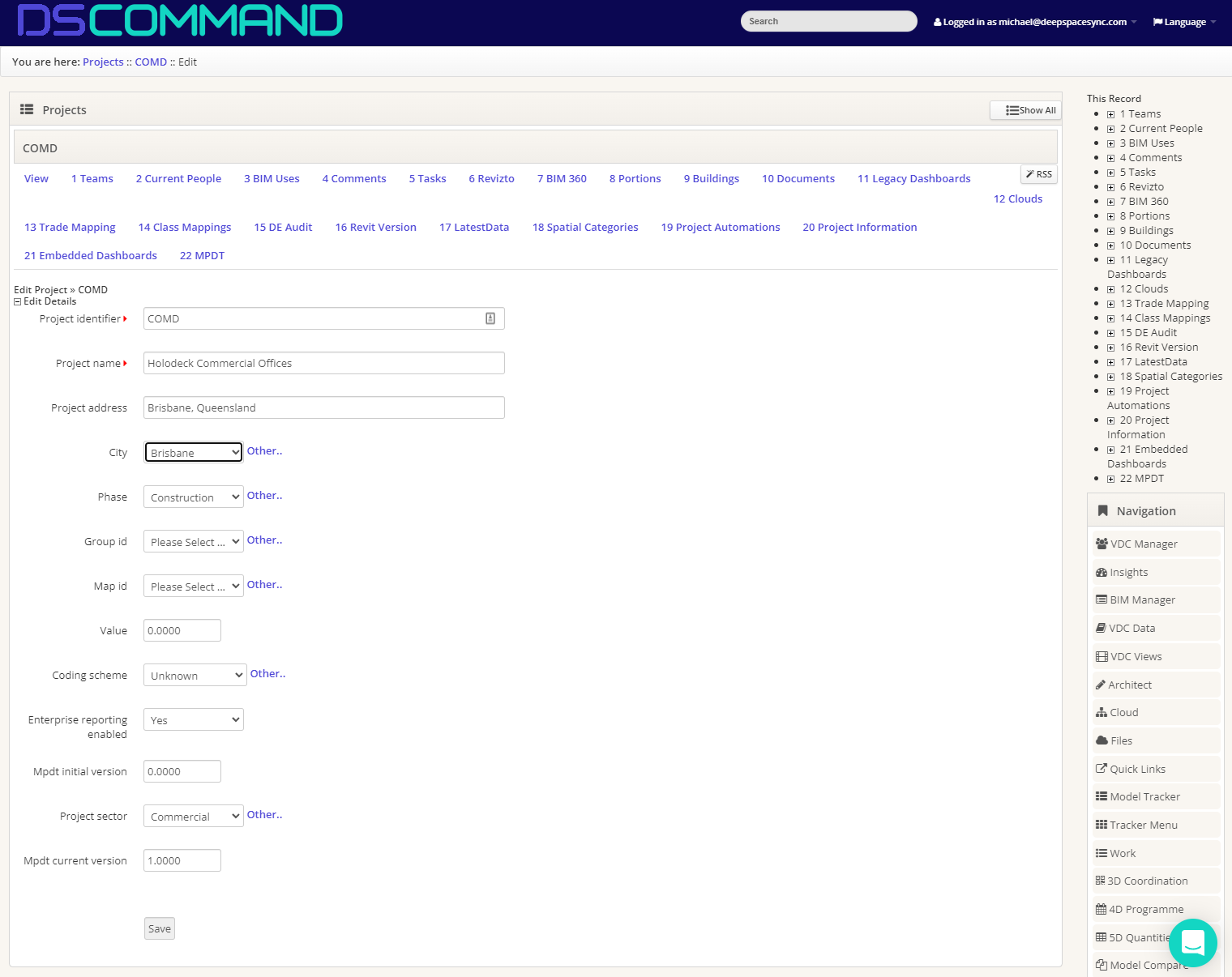Collapse the Edit Details section

(18, 301)
